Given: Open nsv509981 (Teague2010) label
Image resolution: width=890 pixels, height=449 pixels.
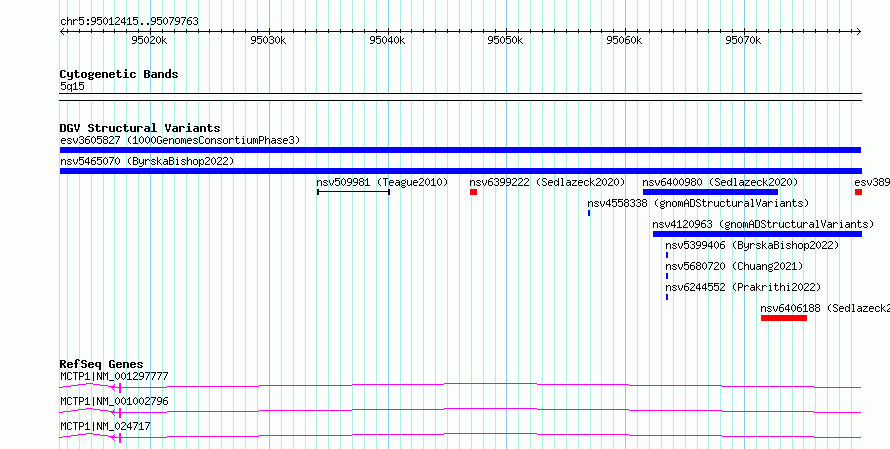Looking at the screenshot, I should (x=382, y=182).
